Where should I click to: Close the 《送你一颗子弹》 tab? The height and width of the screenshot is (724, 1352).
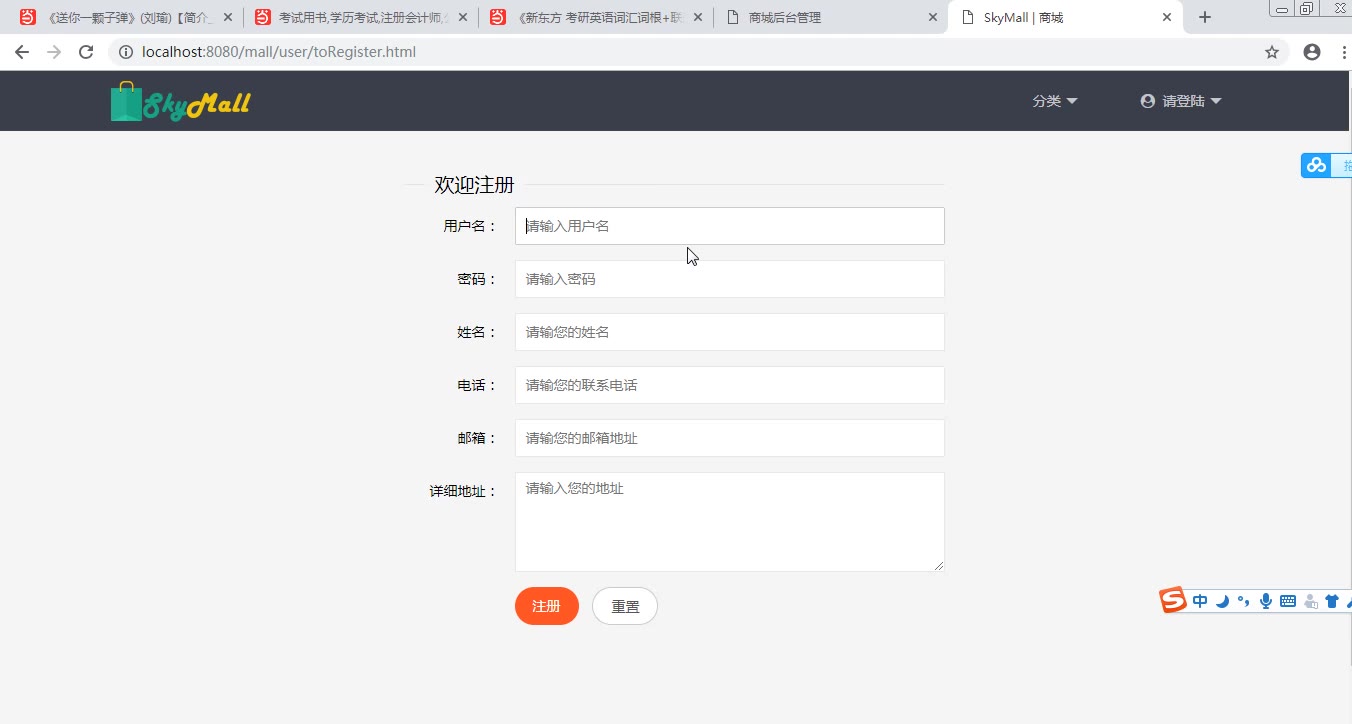[x=229, y=17]
